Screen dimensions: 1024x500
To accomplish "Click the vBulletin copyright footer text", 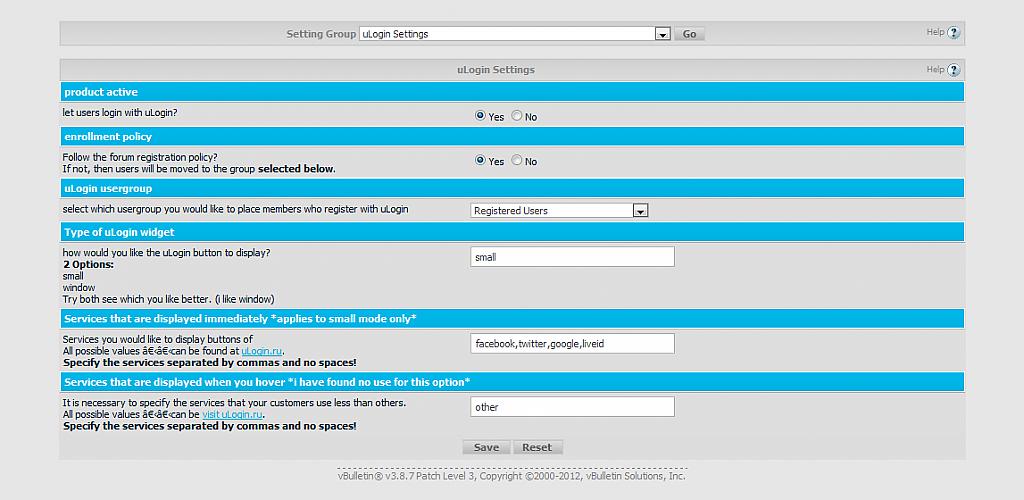I will coord(512,476).
